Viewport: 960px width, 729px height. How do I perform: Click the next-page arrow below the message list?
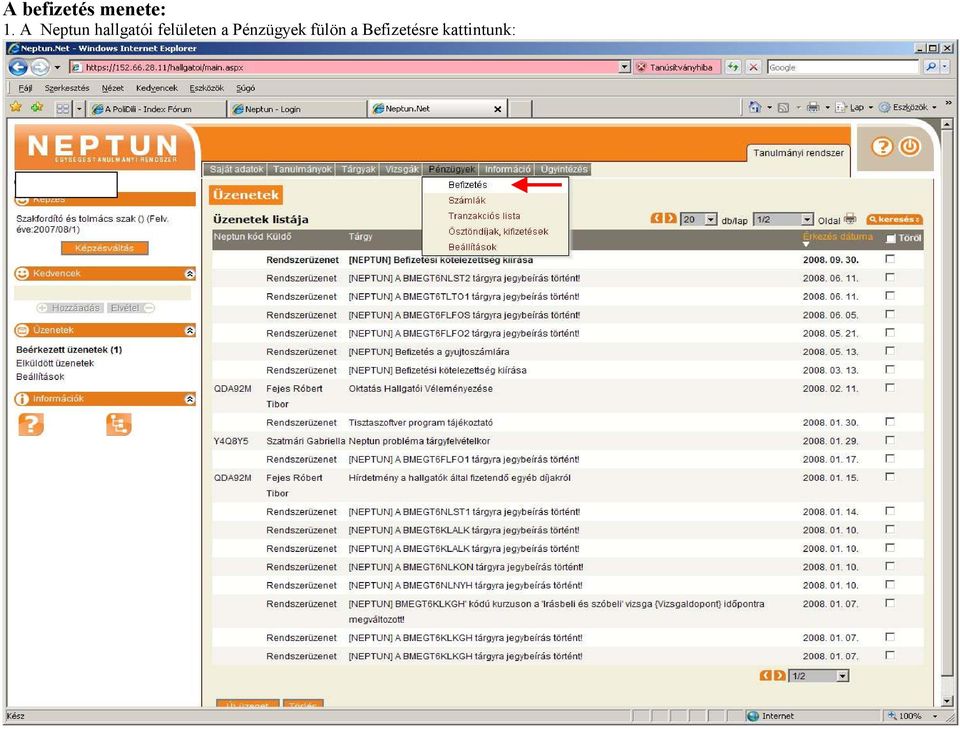tap(779, 675)
